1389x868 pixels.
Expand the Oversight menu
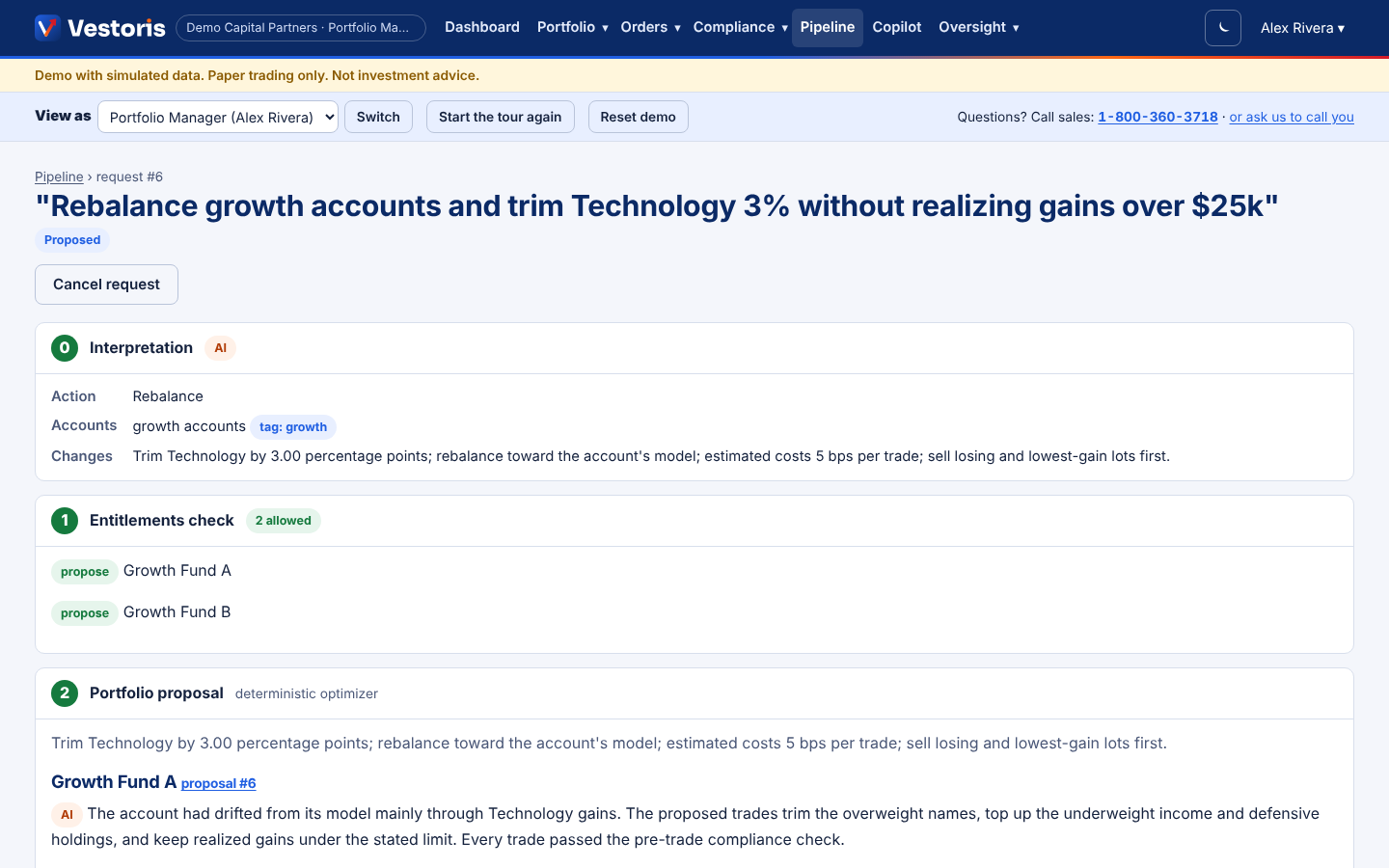tap(979, 27)
